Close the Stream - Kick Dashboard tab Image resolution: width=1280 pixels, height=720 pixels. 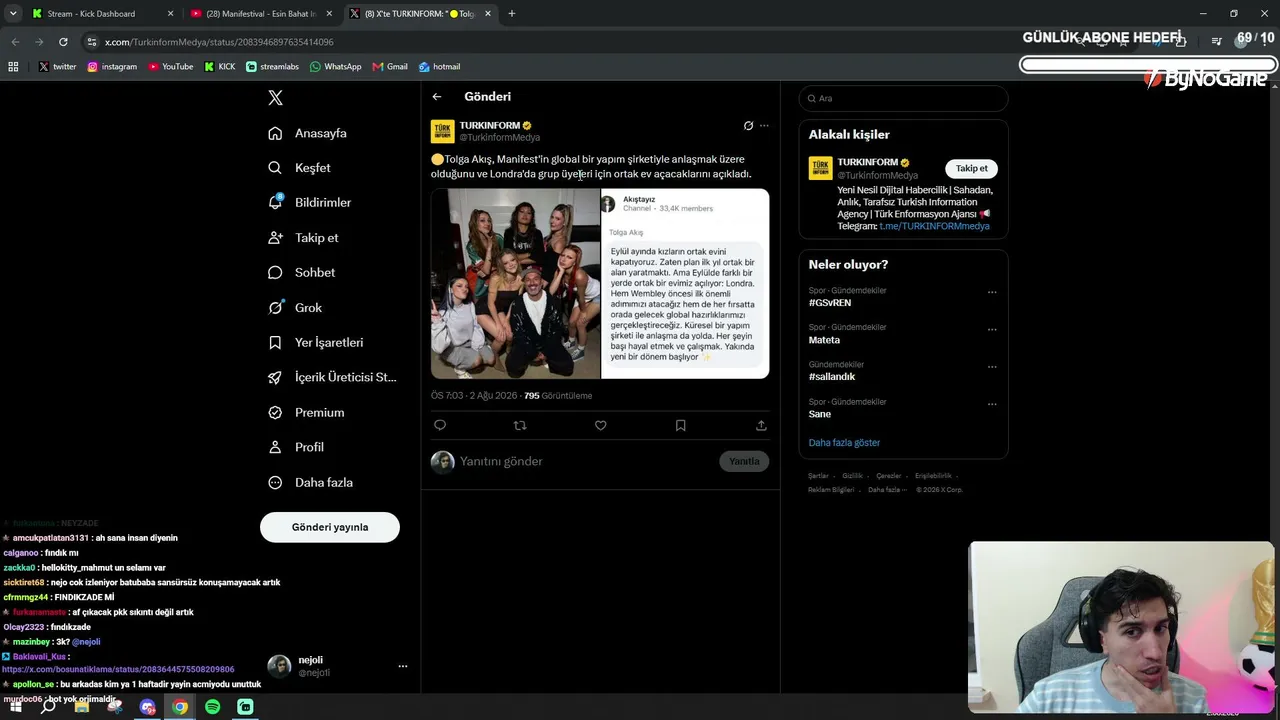[x=170, y=14]
